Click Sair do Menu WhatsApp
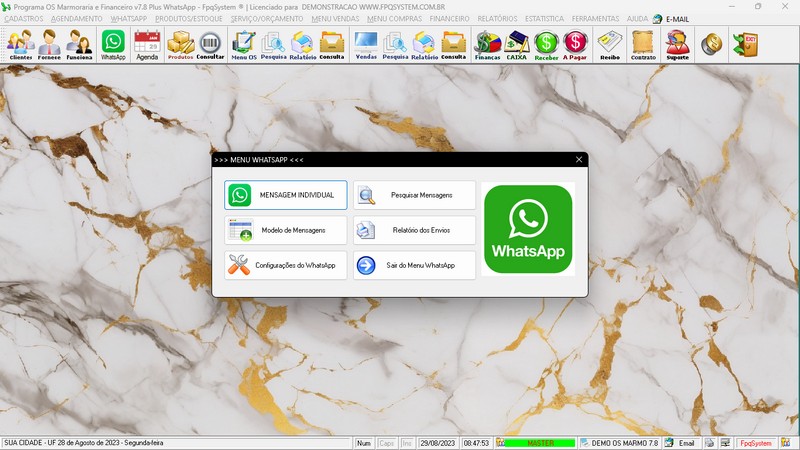 [414, 265]
